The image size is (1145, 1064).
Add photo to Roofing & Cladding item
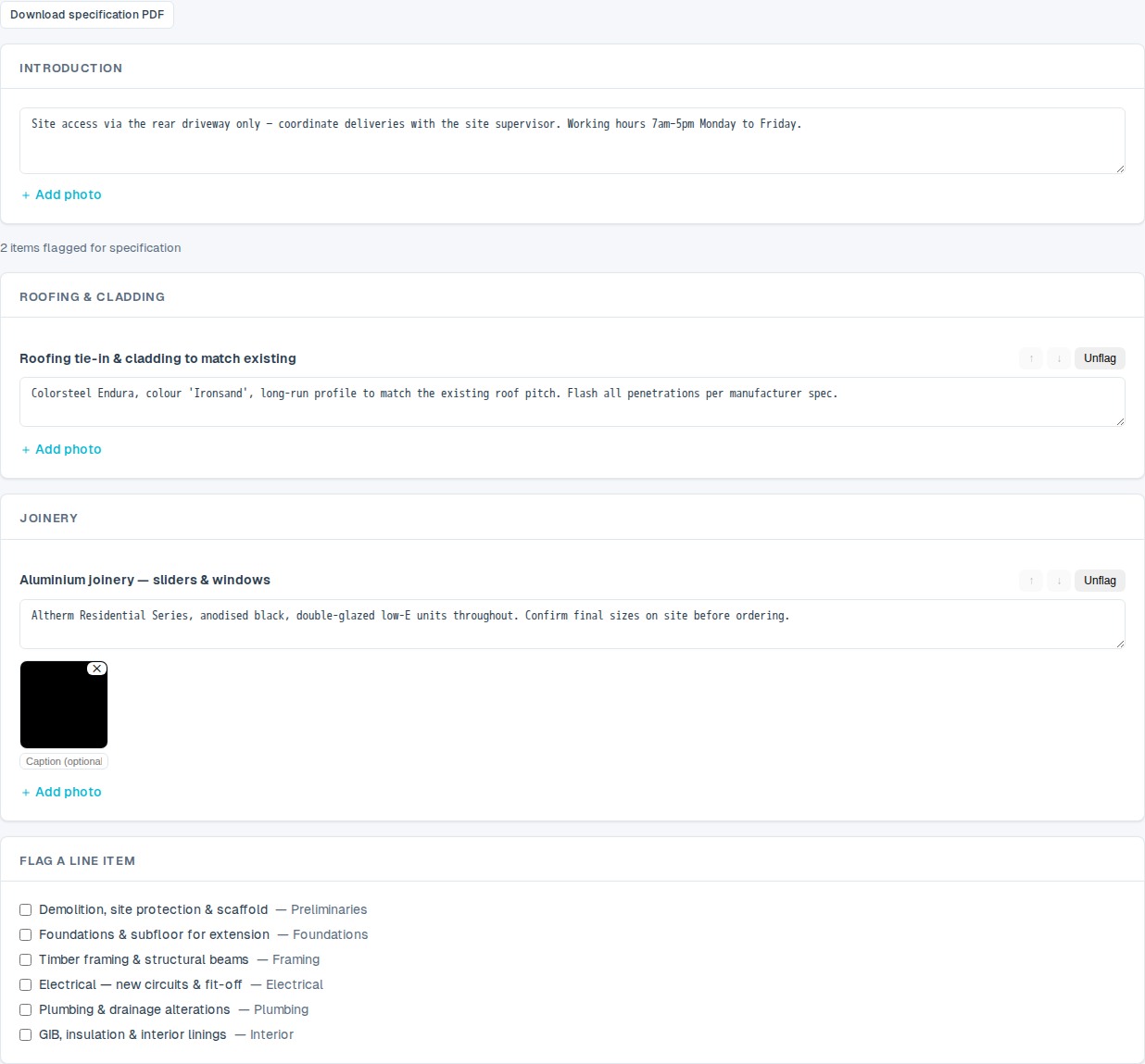point(61,449)
